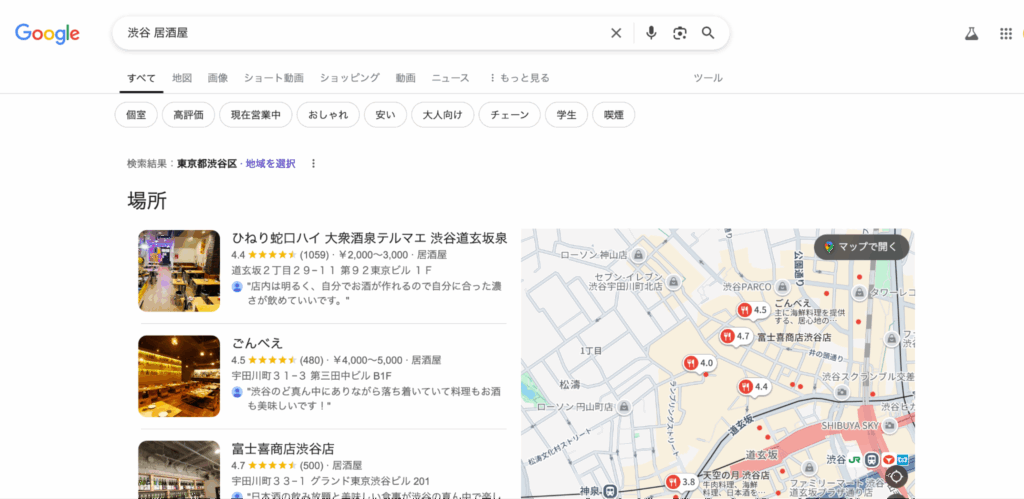Switch to the 地図 tab
Viewport: 1024px width, 499px height.
[x=182, y=78]
